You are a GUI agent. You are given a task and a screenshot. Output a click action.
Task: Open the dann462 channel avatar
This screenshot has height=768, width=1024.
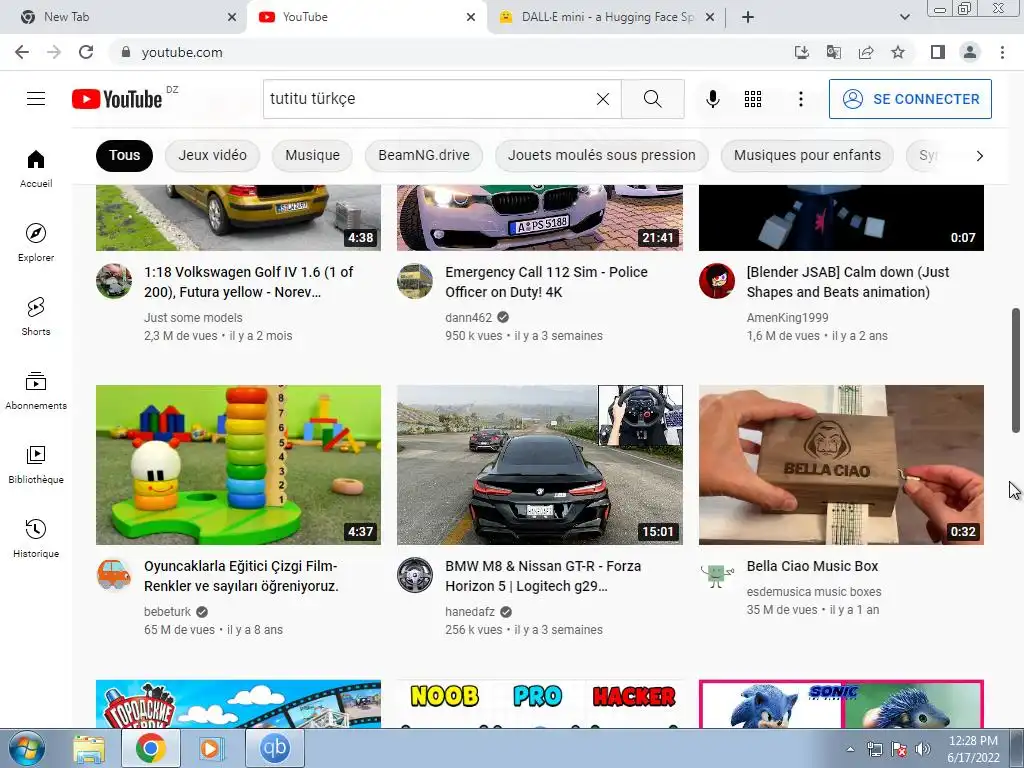tap(415, 281)
